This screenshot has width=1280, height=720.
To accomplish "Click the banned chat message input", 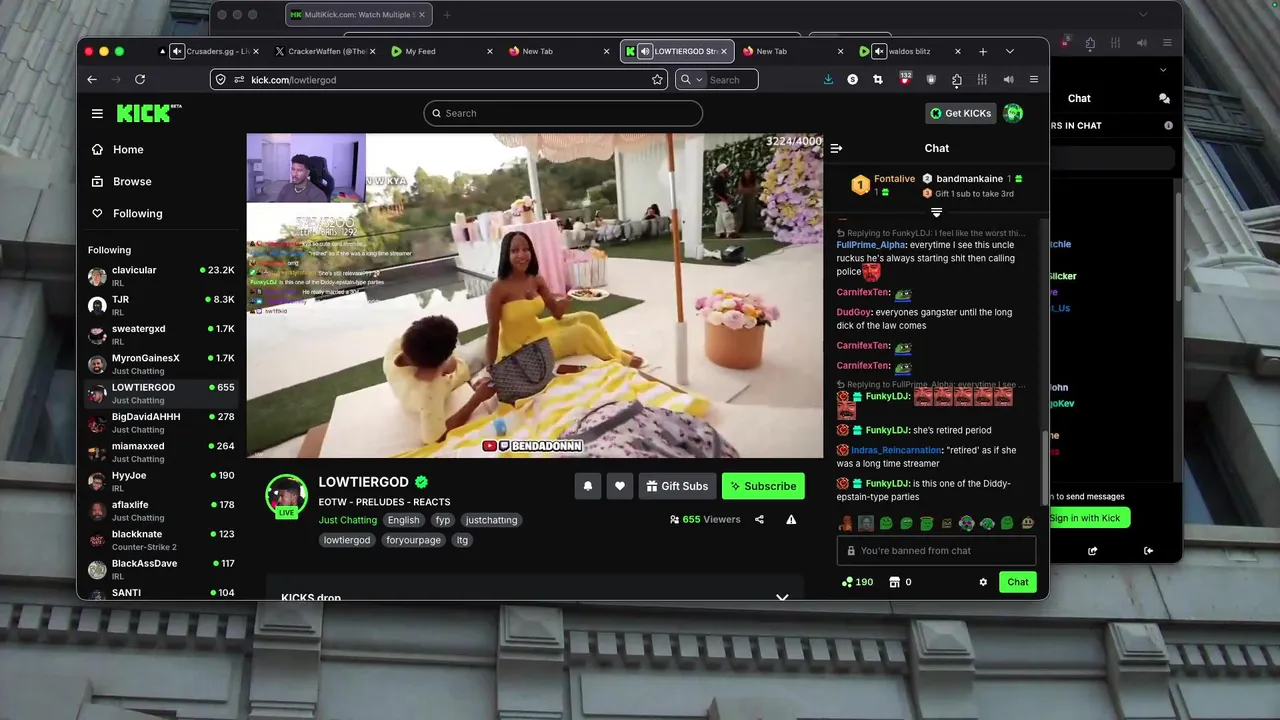I will (936, 551).
